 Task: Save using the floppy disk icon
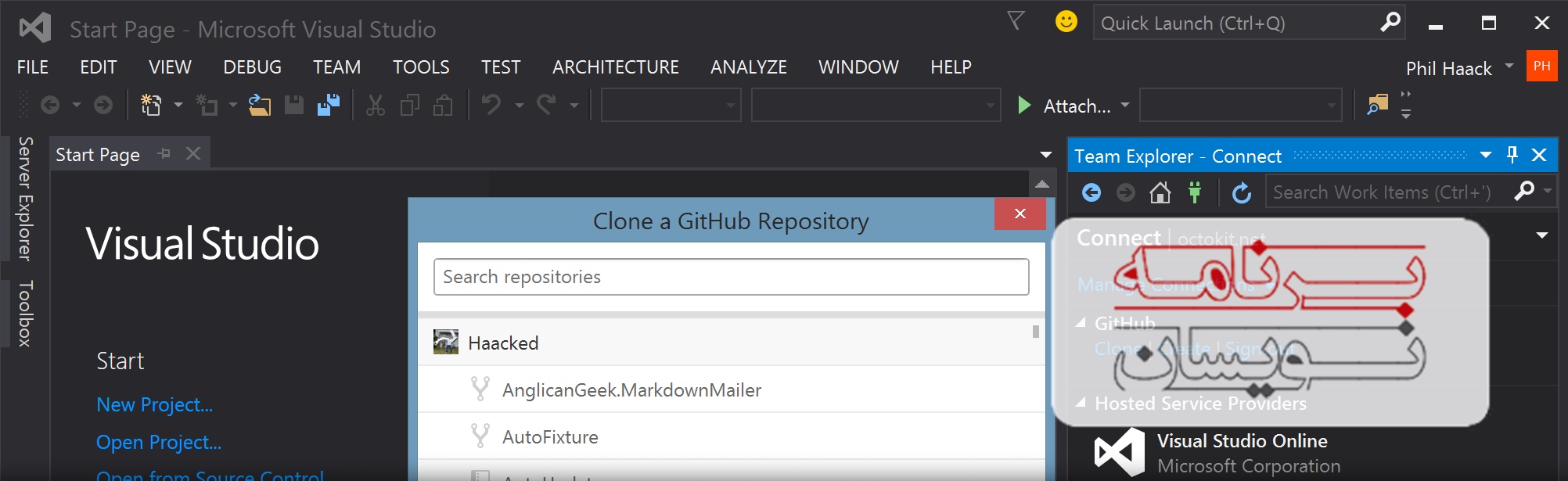294,105
